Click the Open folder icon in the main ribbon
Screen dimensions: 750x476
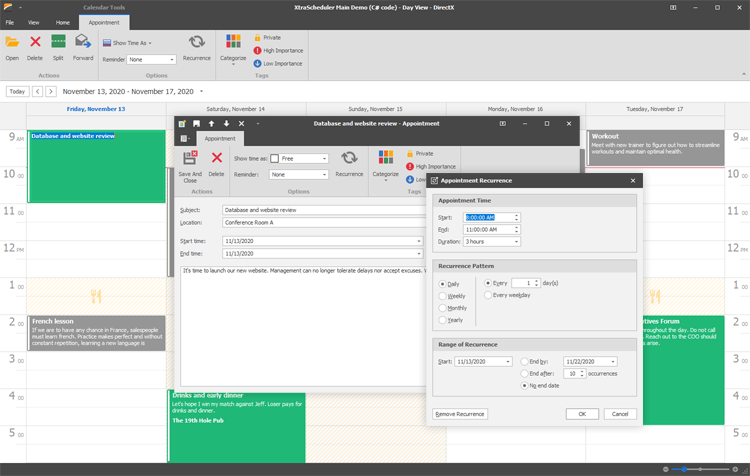[12, 43]
